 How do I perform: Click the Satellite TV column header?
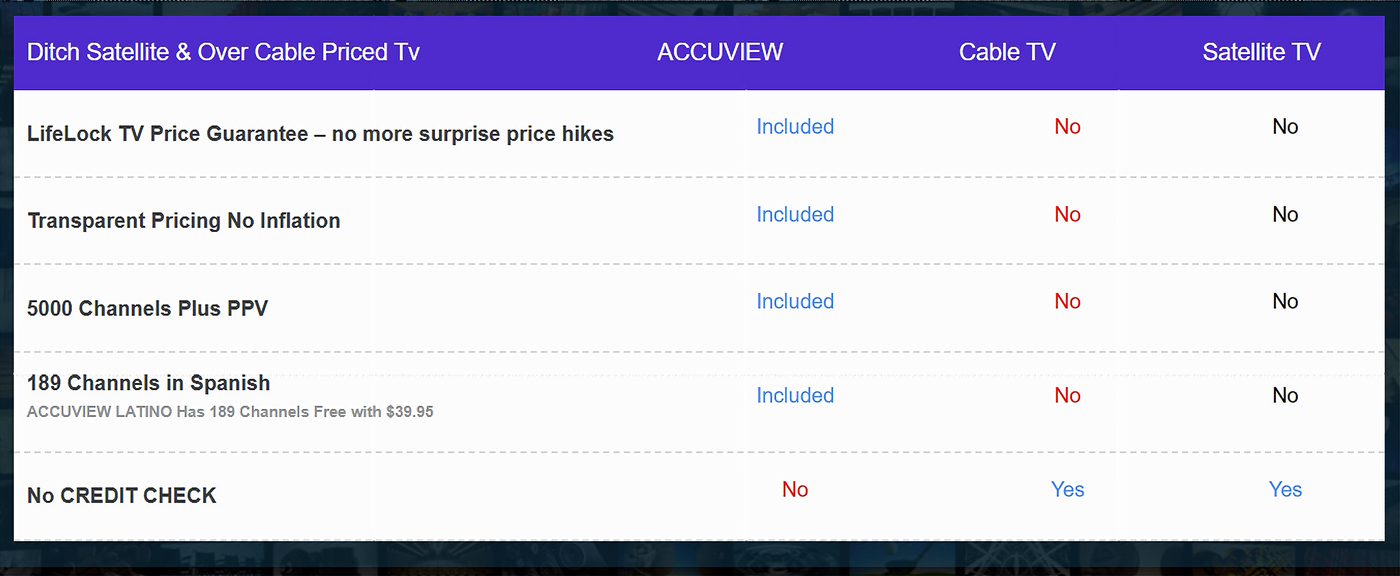(x=1261, y=52)
